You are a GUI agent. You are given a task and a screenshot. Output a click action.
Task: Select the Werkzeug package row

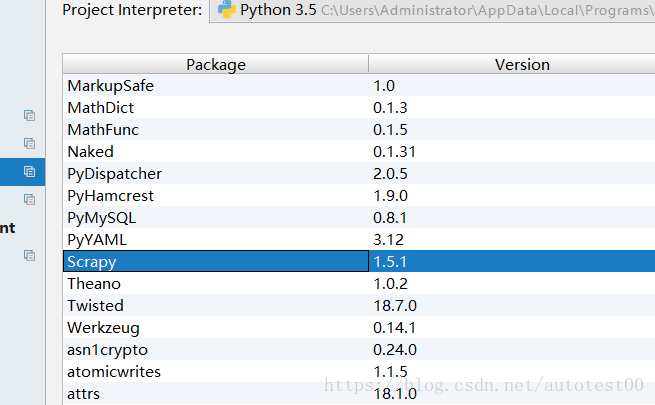(x=359, y=327)
